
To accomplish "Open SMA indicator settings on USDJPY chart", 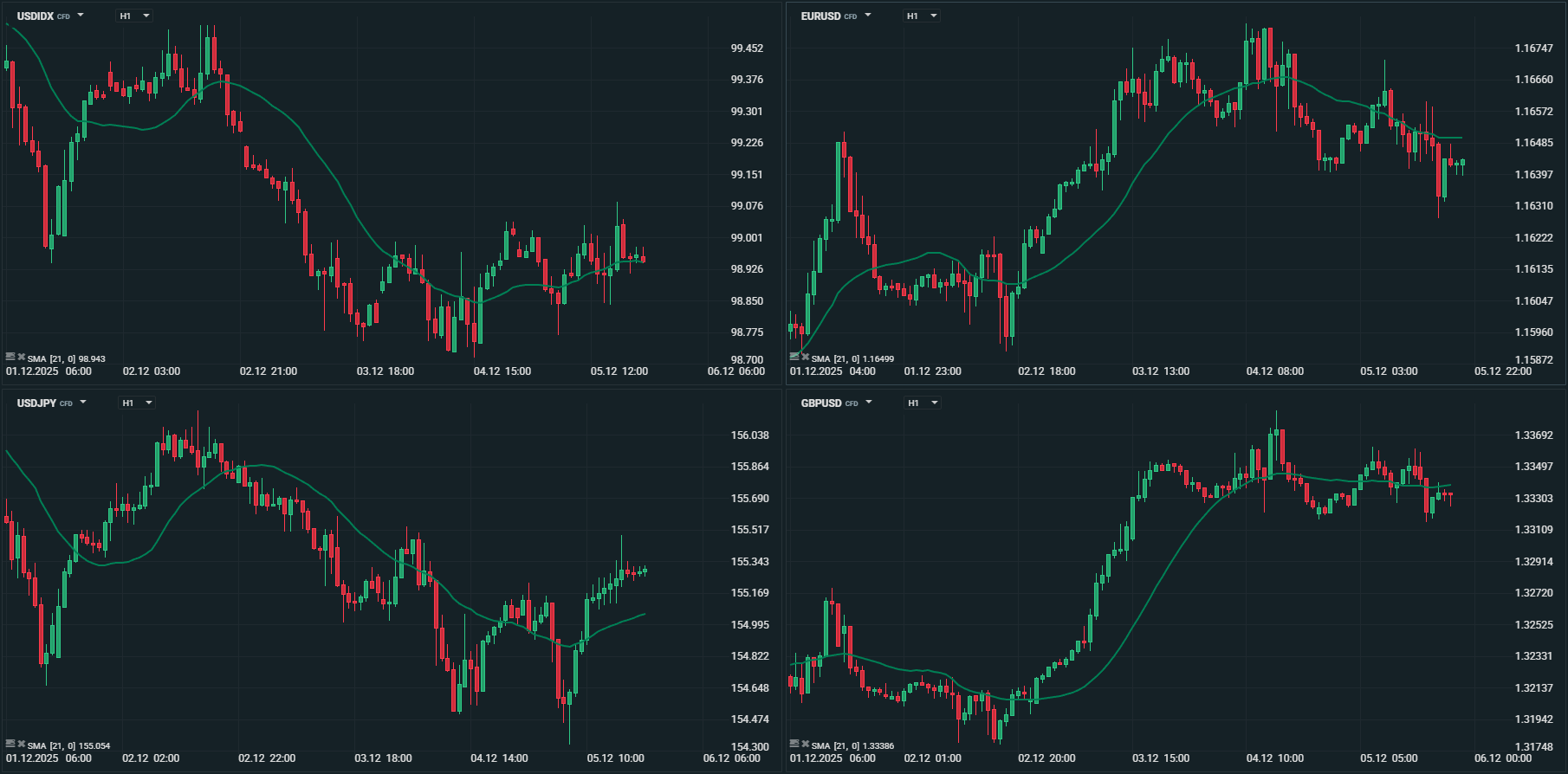I will coord(10,743).
